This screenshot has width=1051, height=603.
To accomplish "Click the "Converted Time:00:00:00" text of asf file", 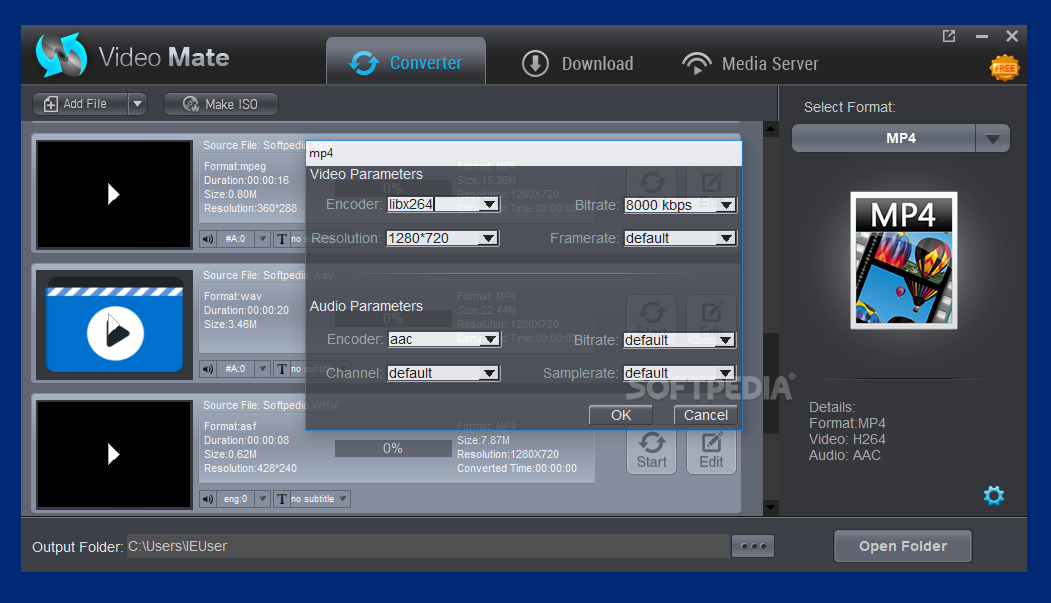I will click(517, 468).
